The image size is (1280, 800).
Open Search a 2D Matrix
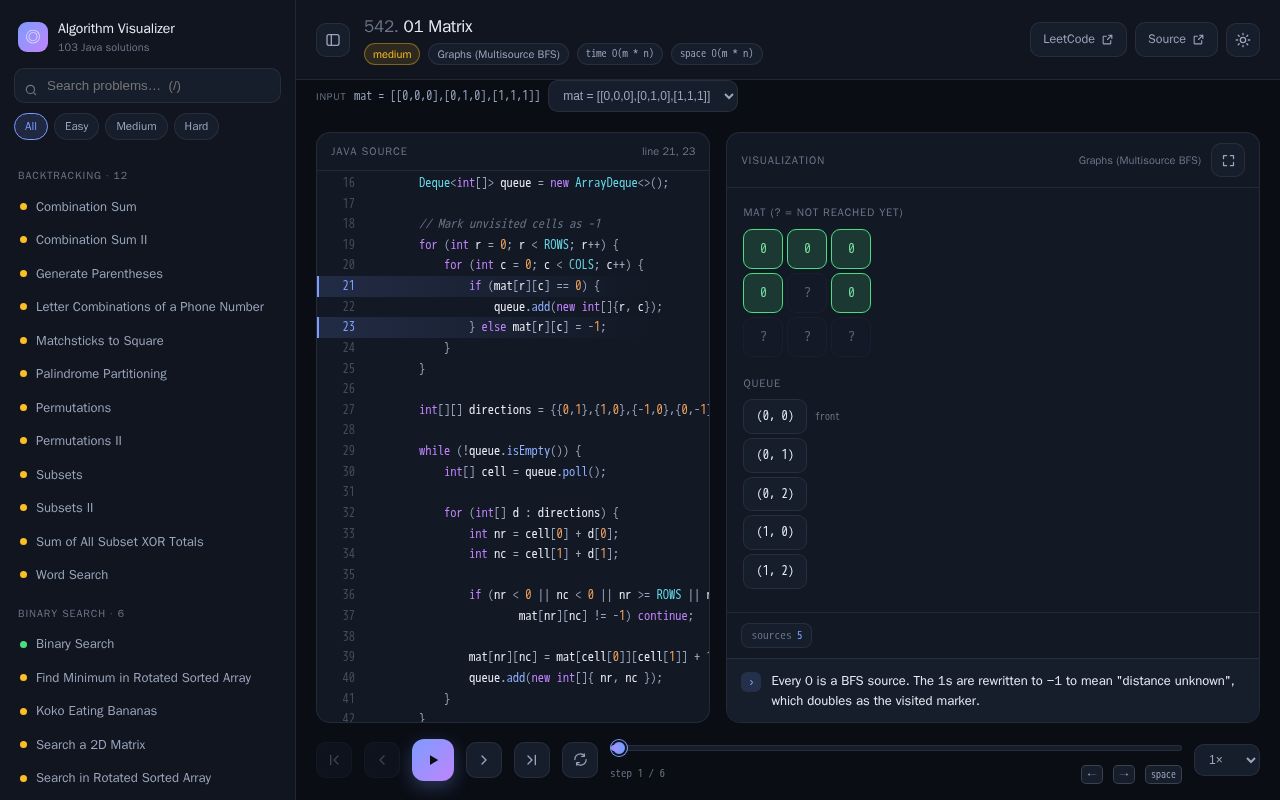[x=148, y=745]
